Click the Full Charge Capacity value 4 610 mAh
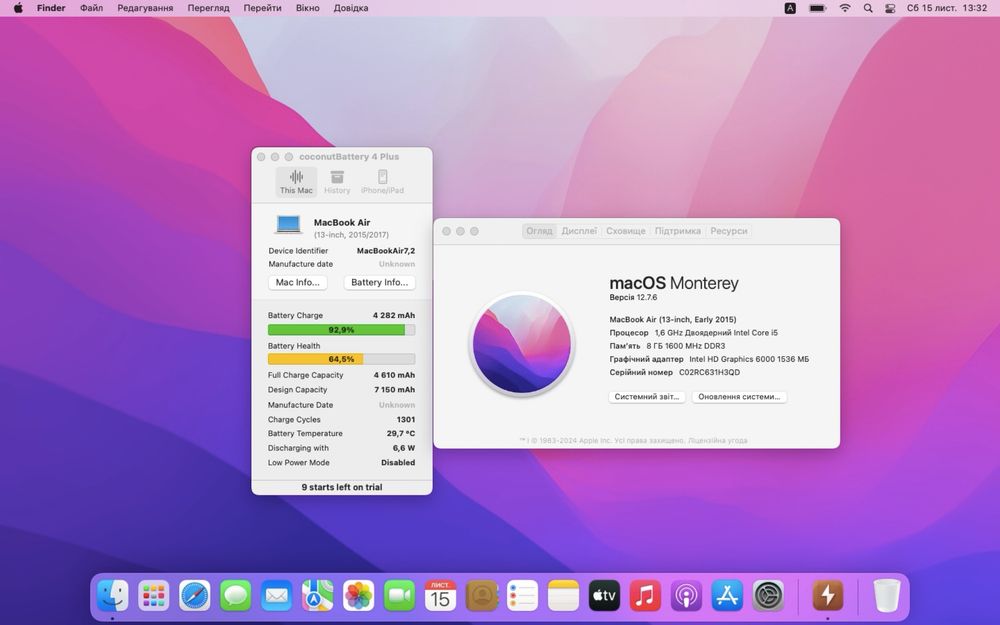Image resolution: width=1000 pixels, height=625 pixels. 394,375
